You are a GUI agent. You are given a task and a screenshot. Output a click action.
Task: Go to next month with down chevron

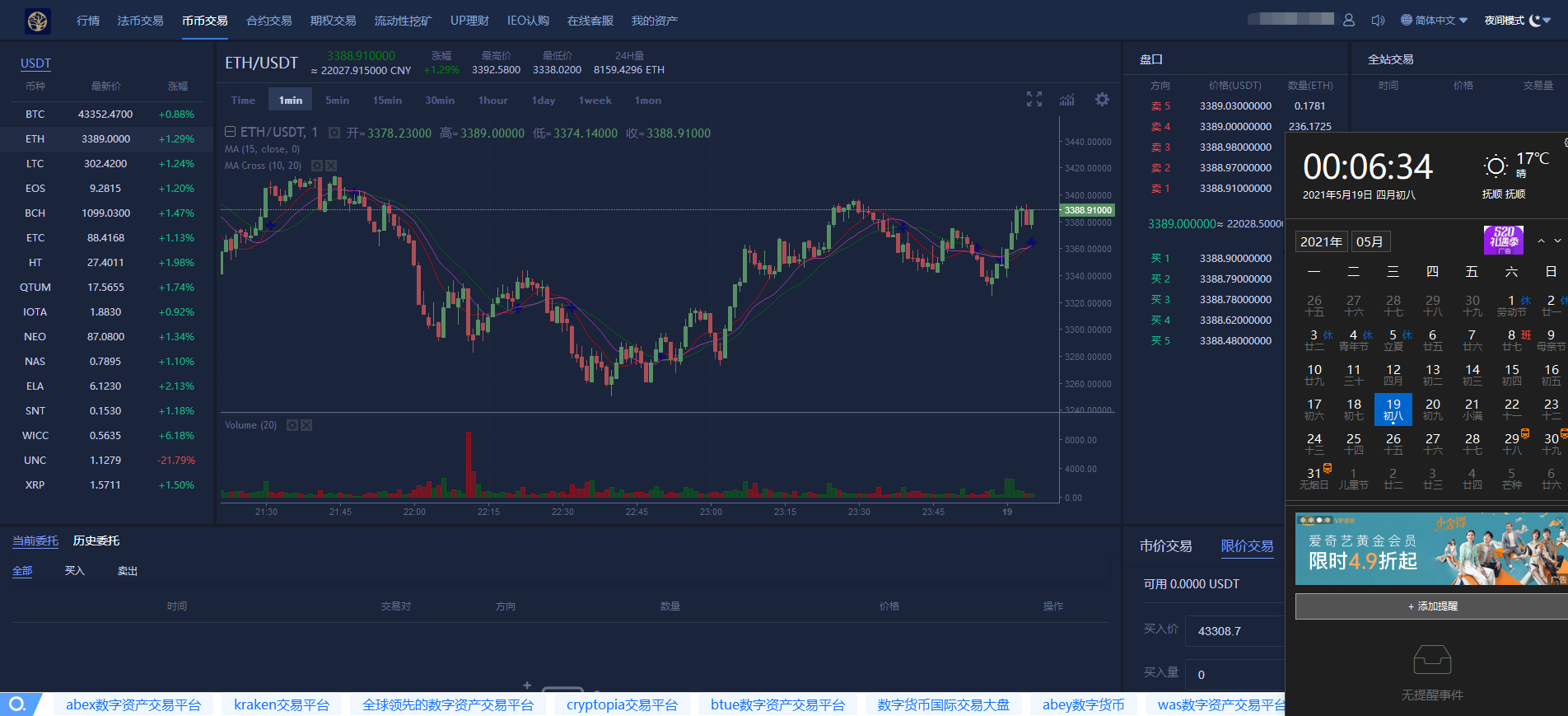click(1557, 241)
